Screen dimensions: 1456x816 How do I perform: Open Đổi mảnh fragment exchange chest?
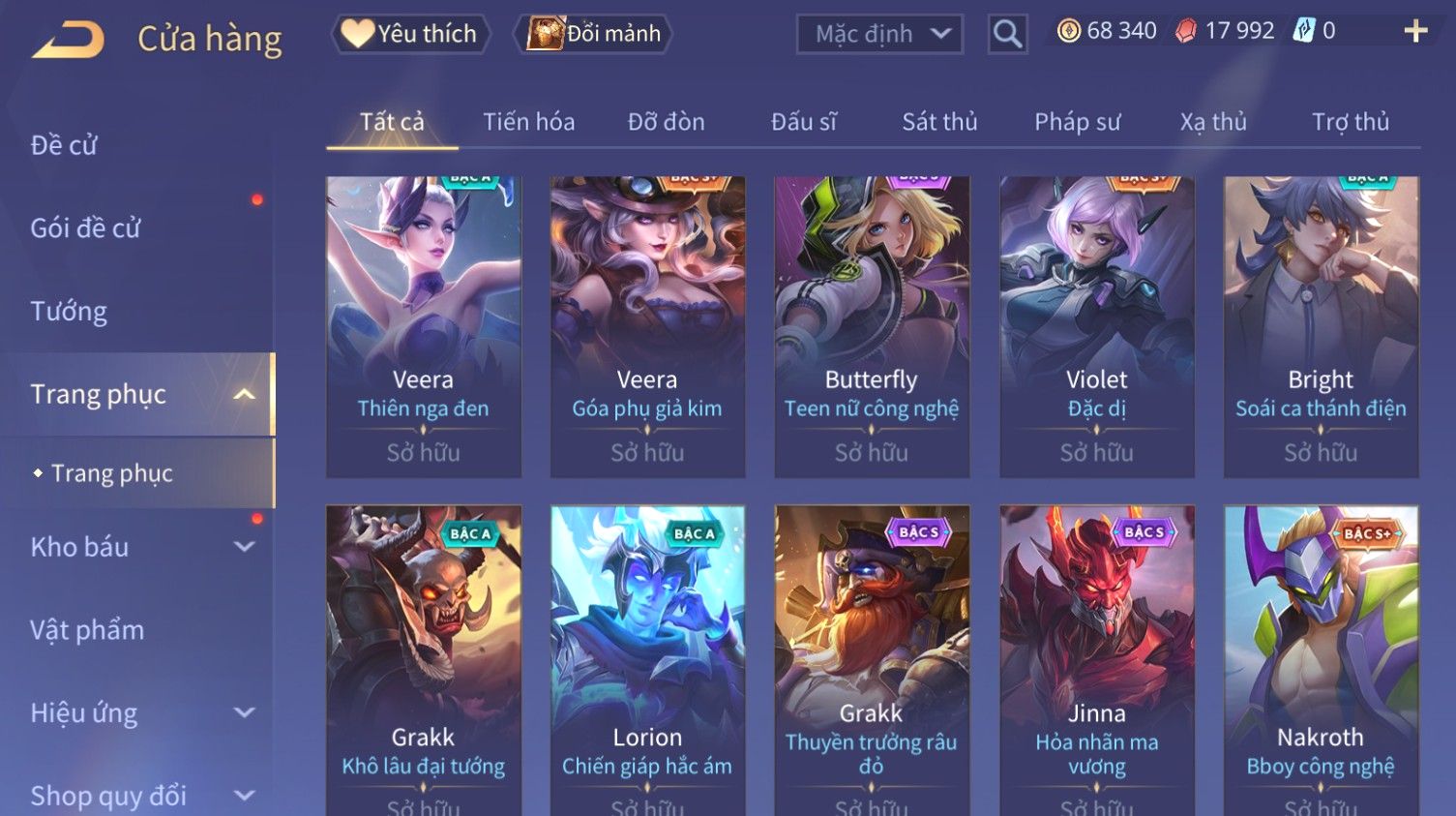(593, 34)
